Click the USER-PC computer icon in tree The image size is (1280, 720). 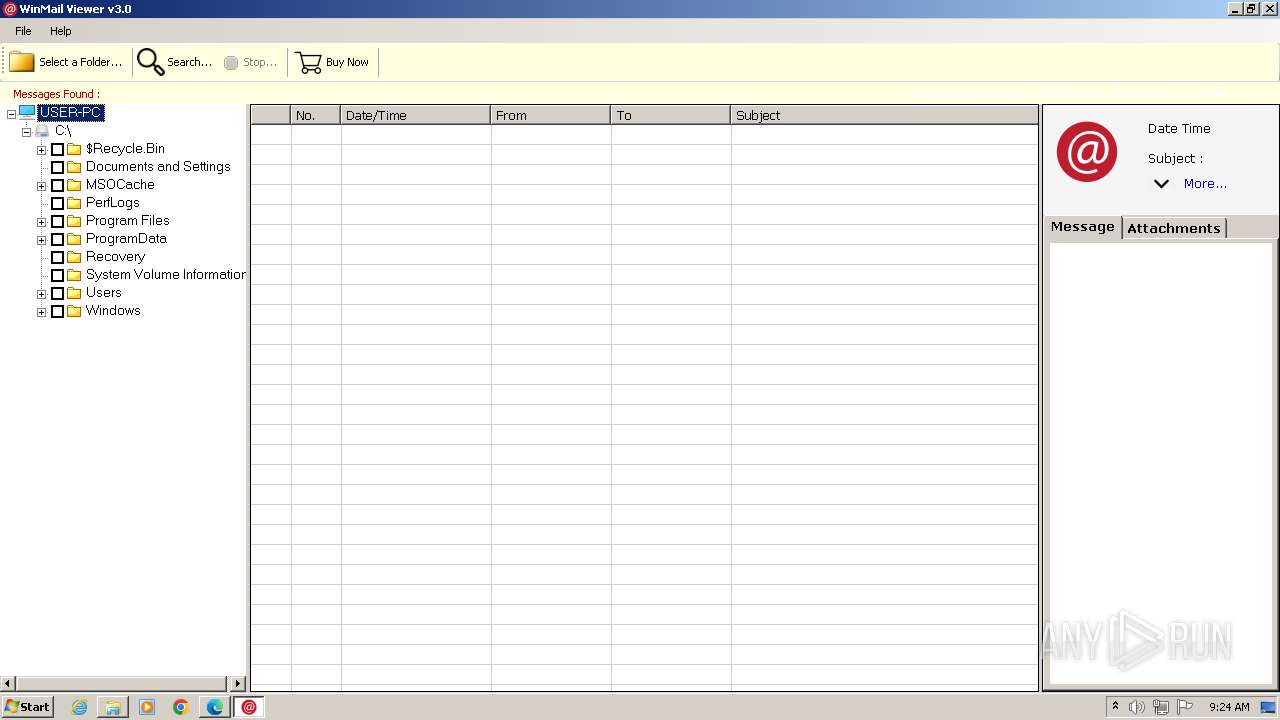pos(27,113)
